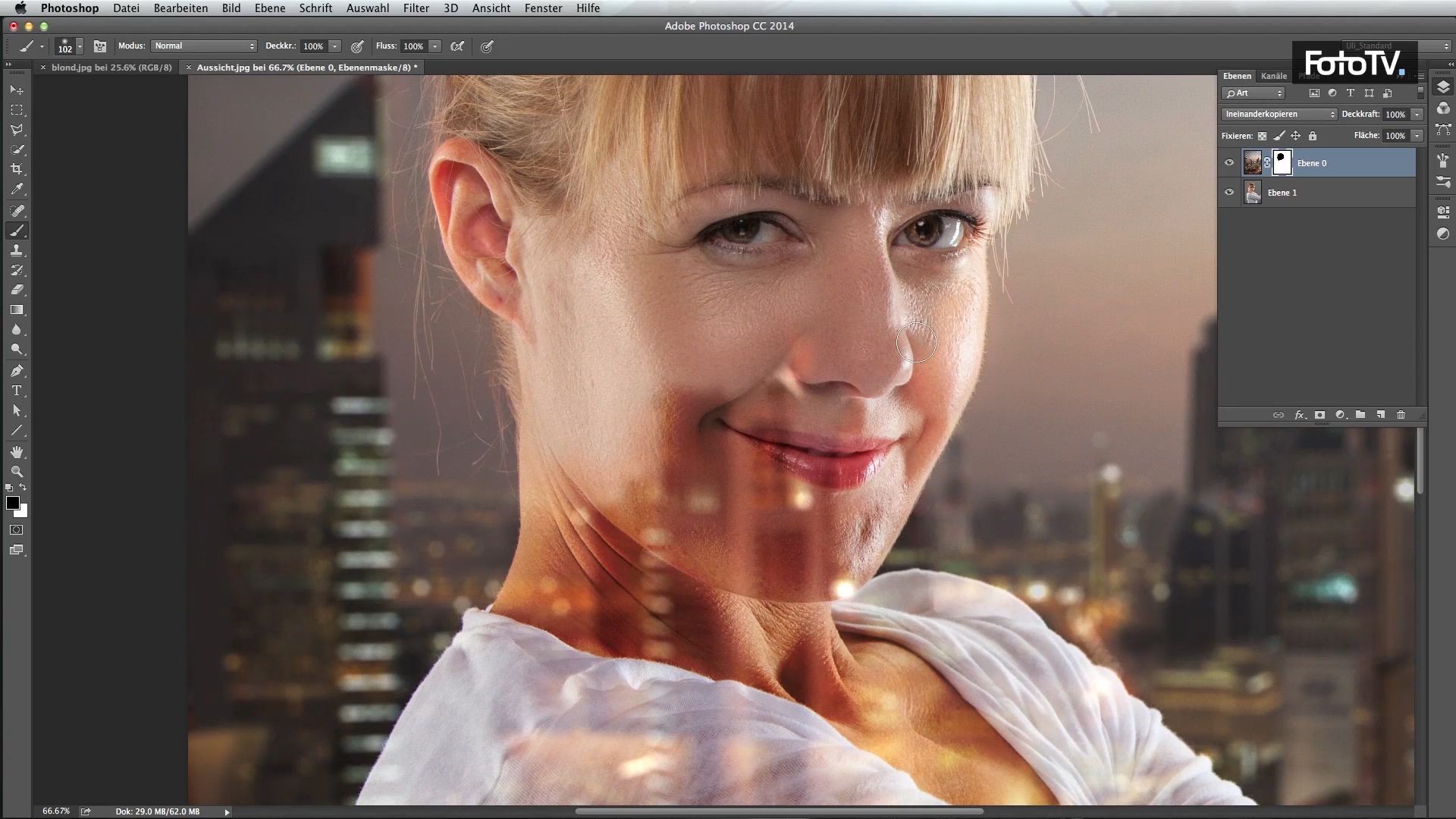The width and height of the screenshot is (1456, 819).
Task: Open the Apple menu
Action: coord(20,8)
